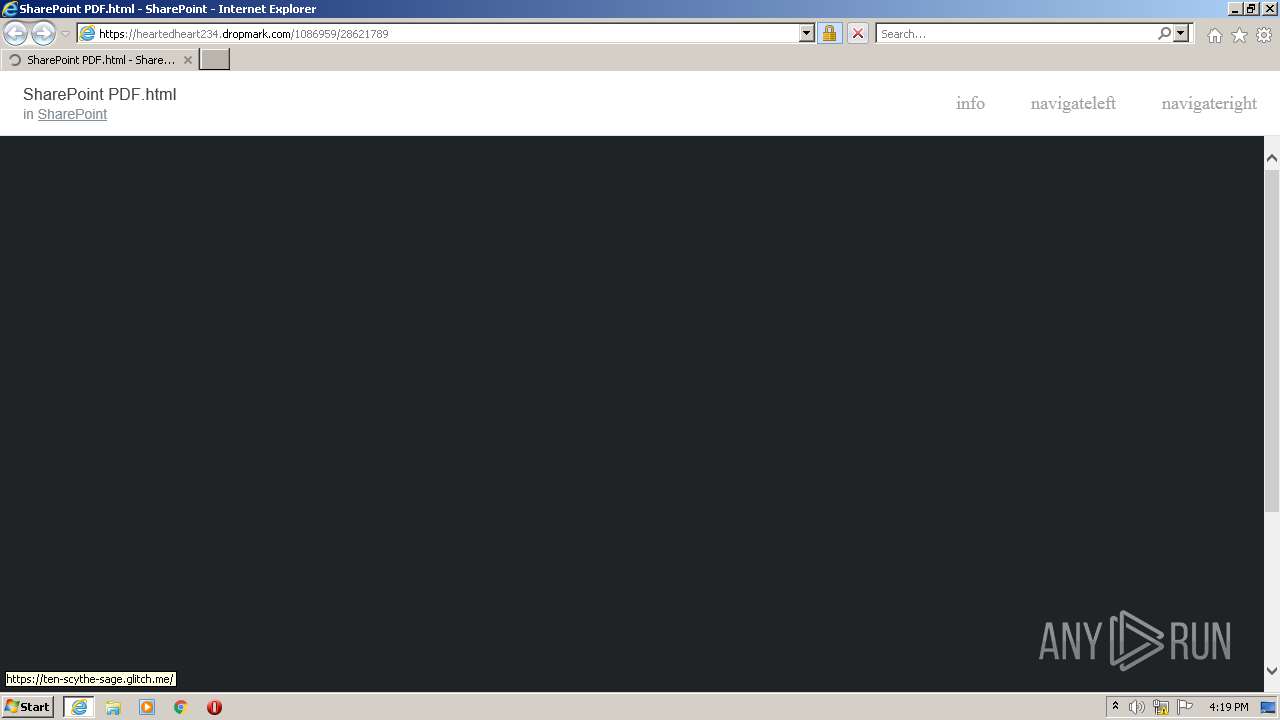Click the vertical scrollbar thumb

(x=1272, y=340)
